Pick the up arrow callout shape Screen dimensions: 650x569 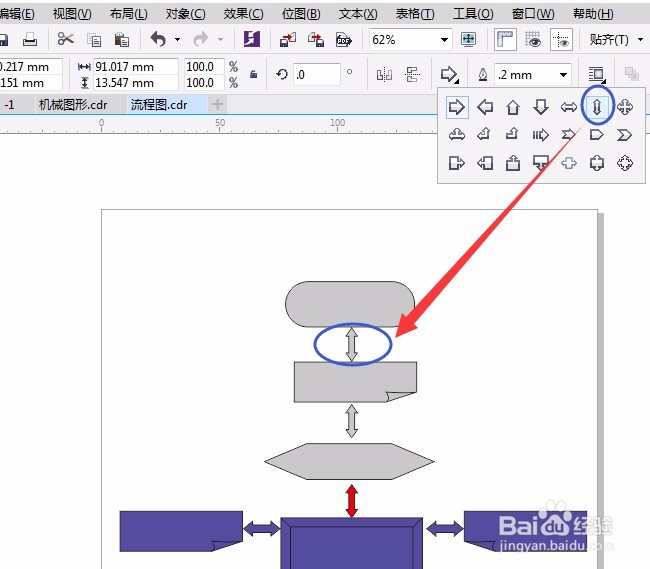(x=513, y=163)
